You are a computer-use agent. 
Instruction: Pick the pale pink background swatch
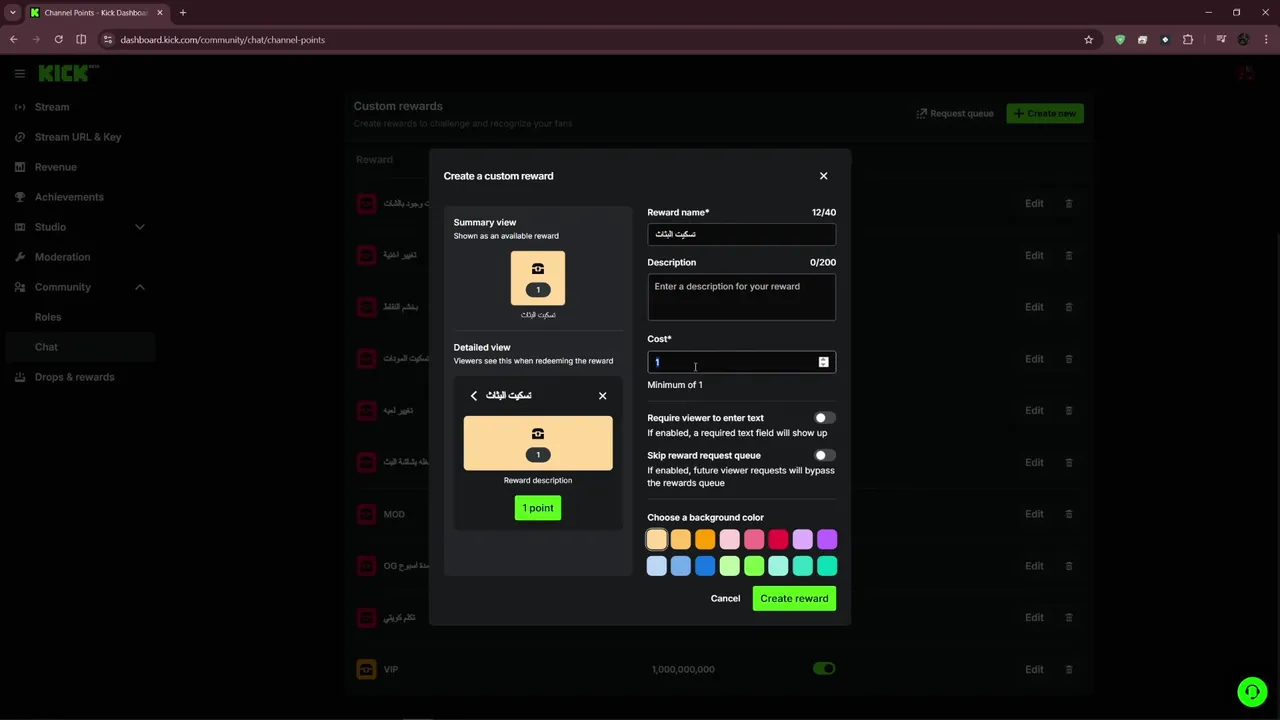point(730,540)
